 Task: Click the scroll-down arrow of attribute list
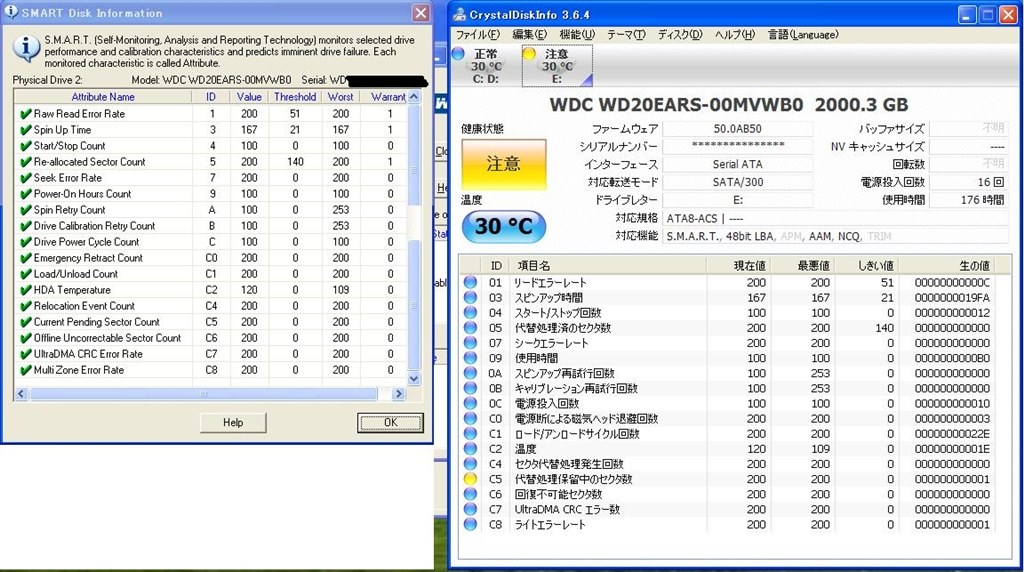click(x=413, y=379)
